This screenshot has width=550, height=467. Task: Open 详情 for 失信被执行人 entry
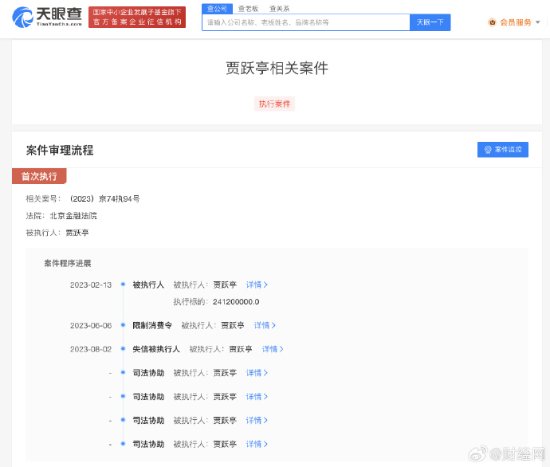273,349
